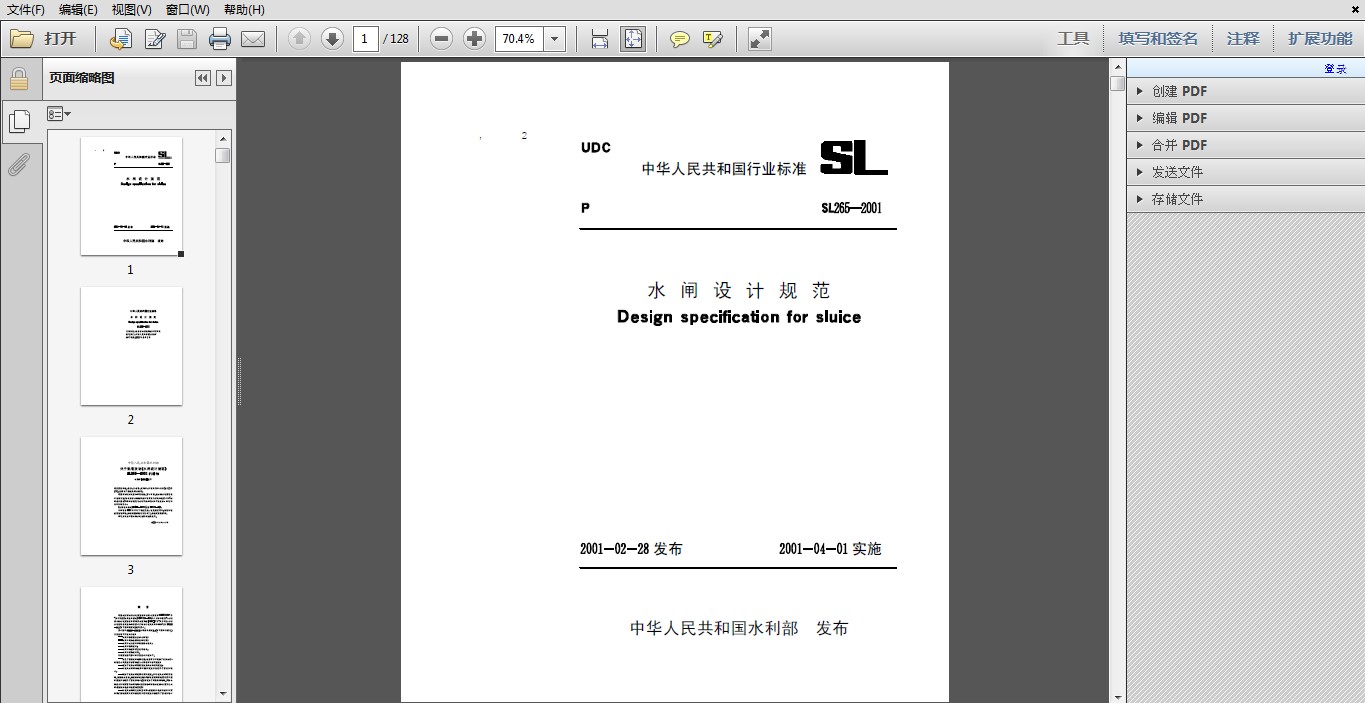Click the document scroll up arrow
Image resolution: width=1365 pixels, height=703 pixels.
click(1117, 66)
